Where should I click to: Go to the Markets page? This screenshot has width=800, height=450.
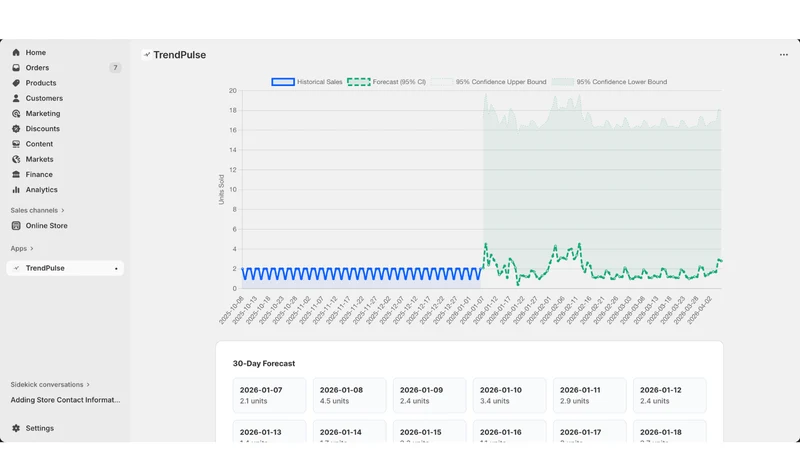coord(65,160)
